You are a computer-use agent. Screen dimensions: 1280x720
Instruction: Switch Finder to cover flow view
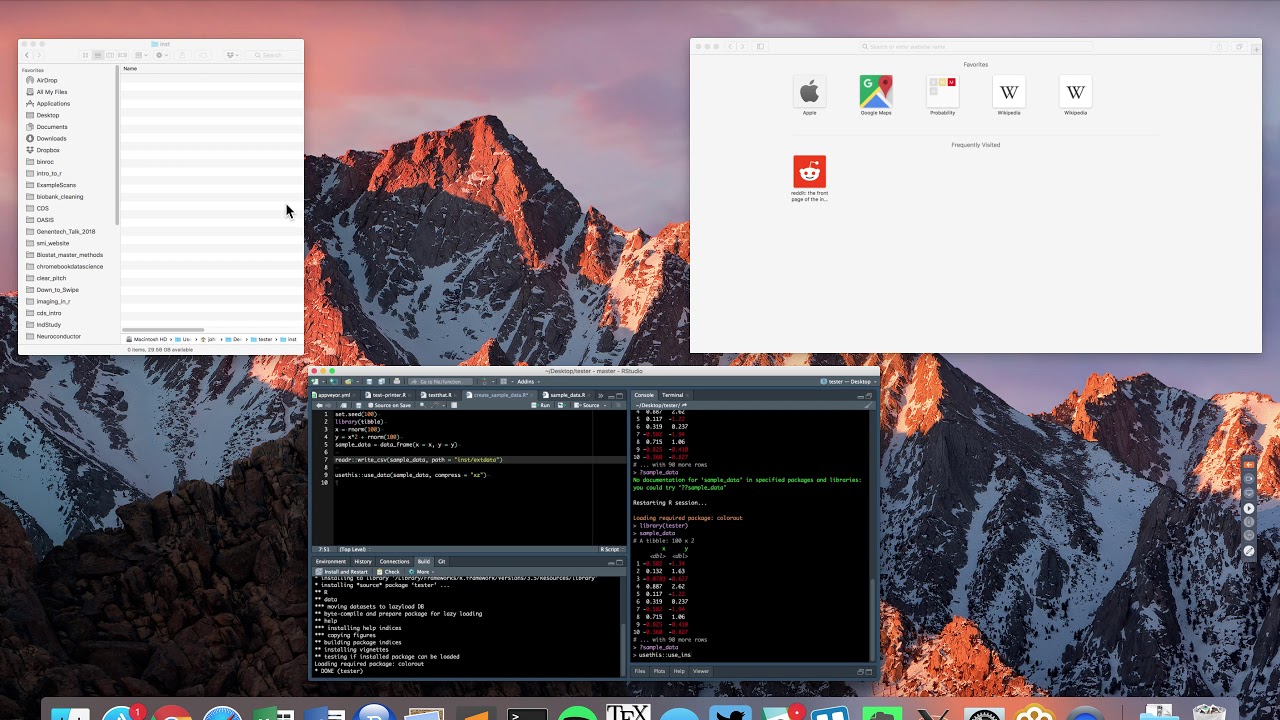pyautogui.click(x=122, y=55)
